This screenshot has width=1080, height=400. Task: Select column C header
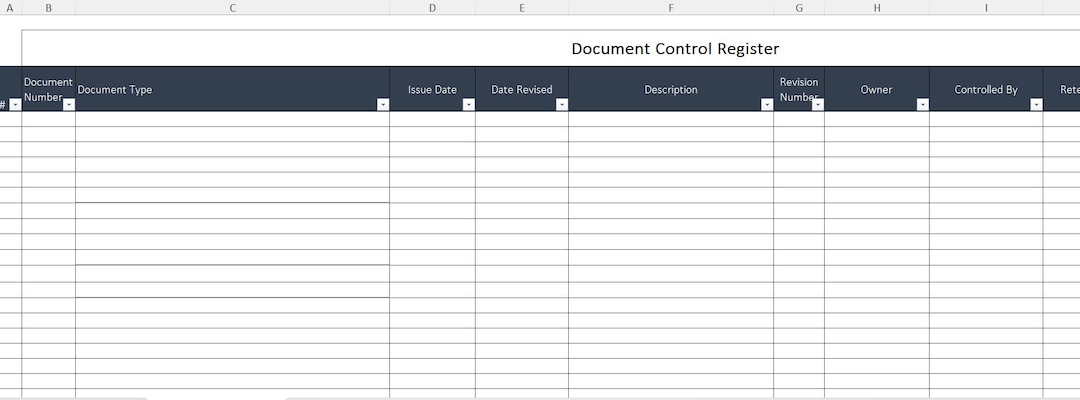coord(233,8)
